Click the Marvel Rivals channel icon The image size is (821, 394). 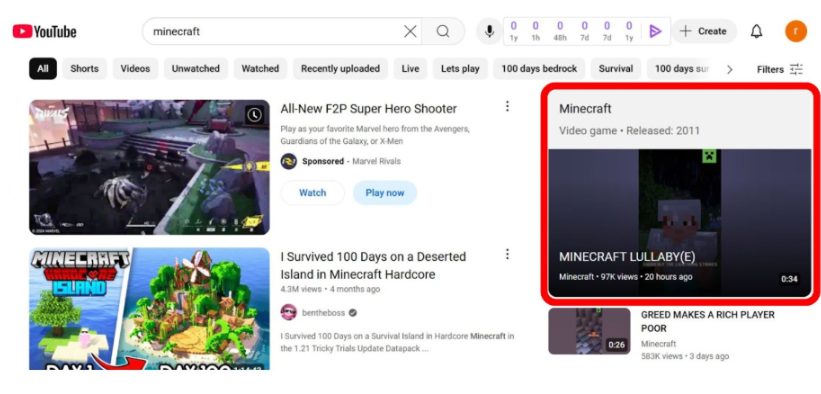point(289,161)
